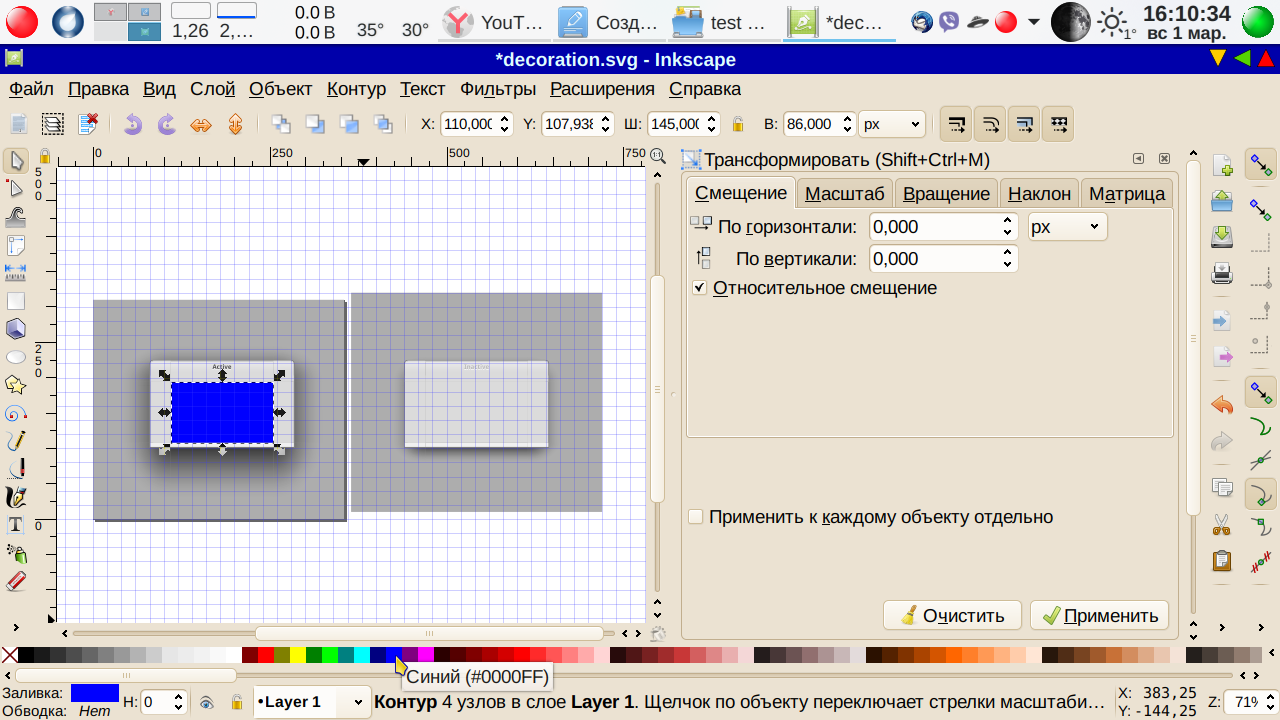Click the scissors Cut icon

[1222, 524]
